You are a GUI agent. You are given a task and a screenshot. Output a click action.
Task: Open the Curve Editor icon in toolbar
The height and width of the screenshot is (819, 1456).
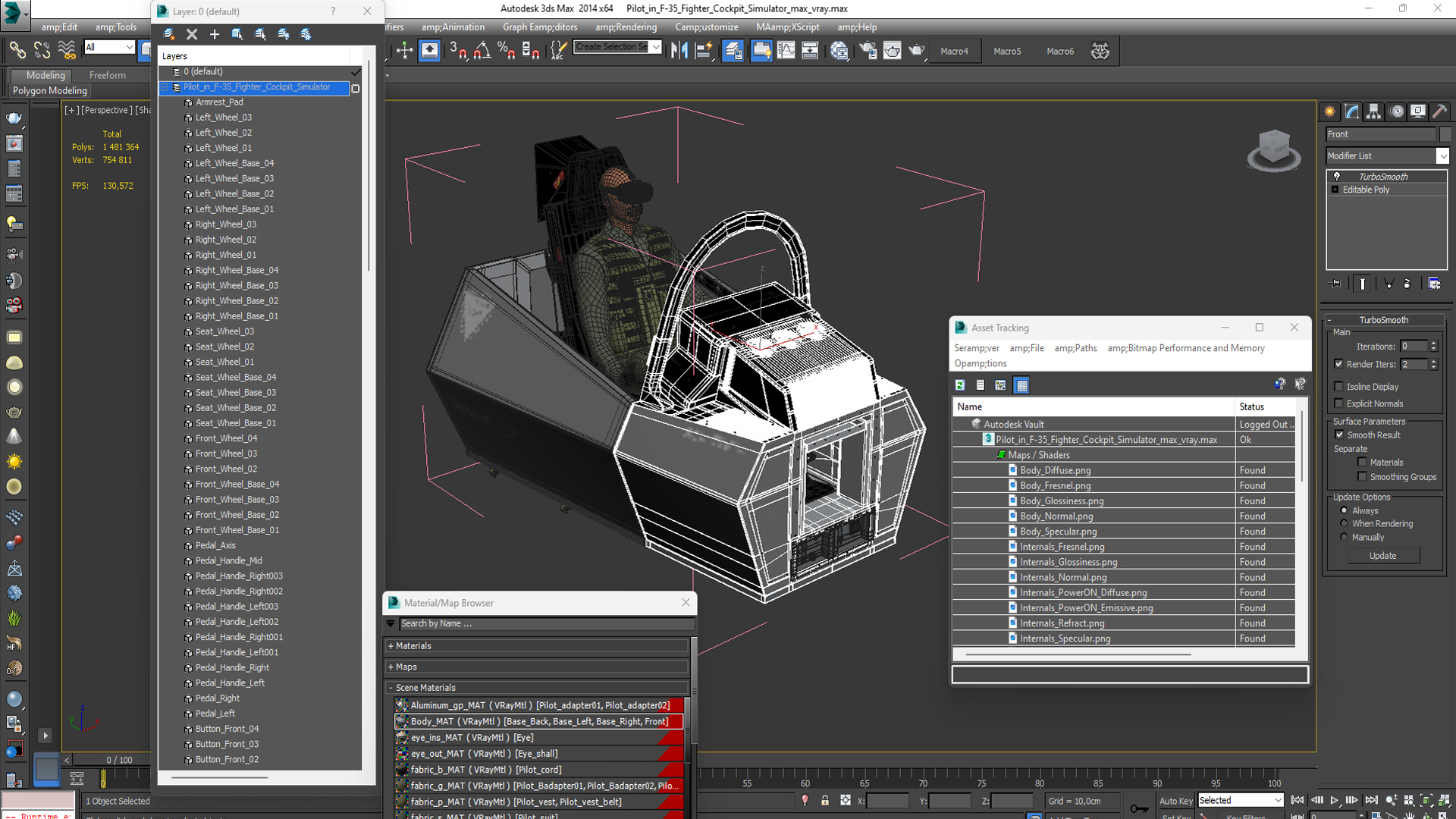786,51
